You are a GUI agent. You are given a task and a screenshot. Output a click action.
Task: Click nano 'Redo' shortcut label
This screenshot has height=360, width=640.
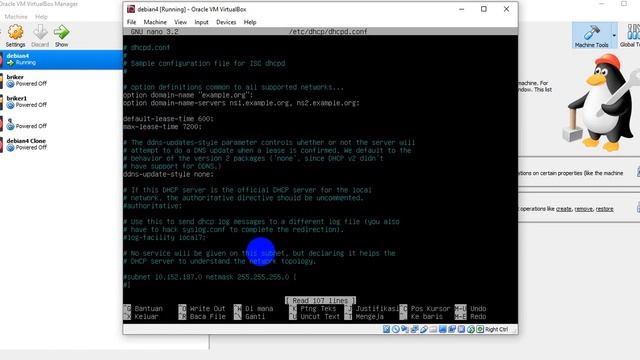pyautogui.click(x=478, y=316)
